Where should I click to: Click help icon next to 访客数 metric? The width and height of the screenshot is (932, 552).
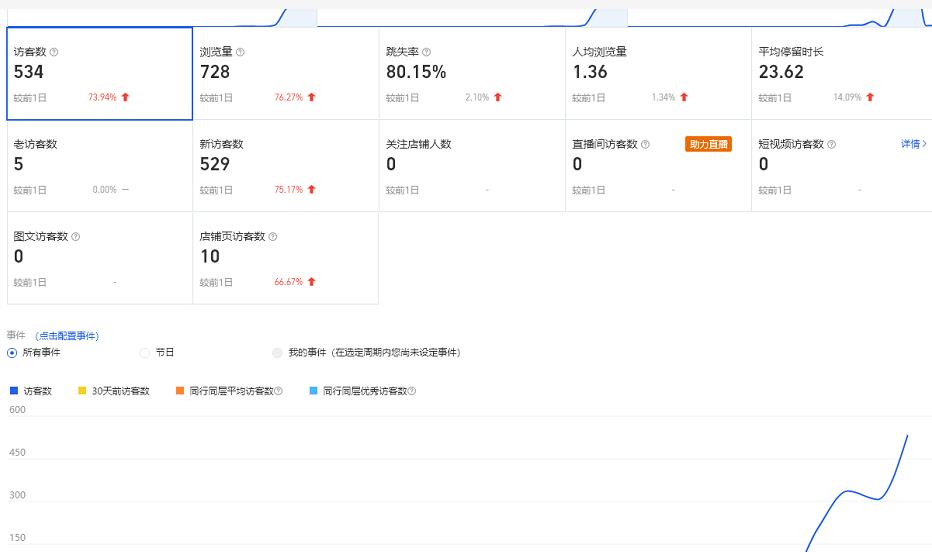click(54, 52)
